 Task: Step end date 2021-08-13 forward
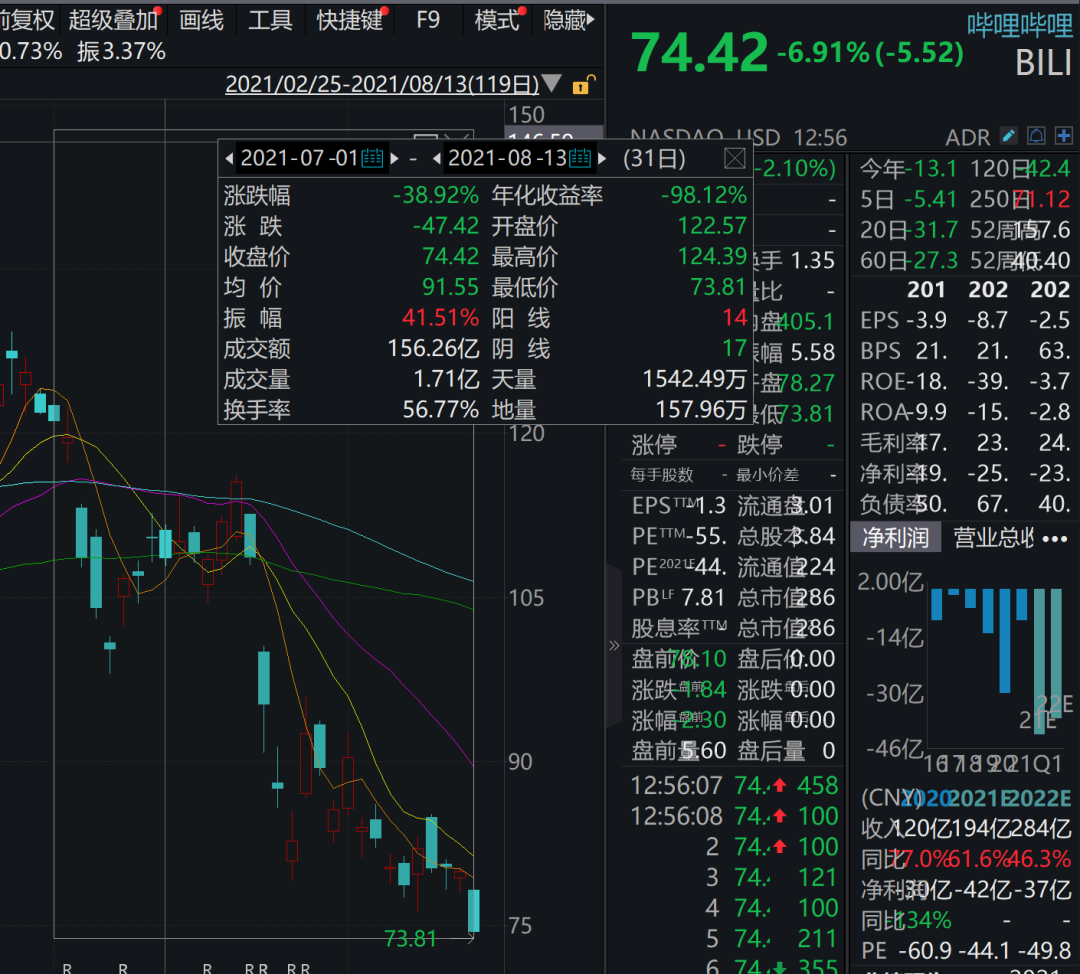[601, 158]
